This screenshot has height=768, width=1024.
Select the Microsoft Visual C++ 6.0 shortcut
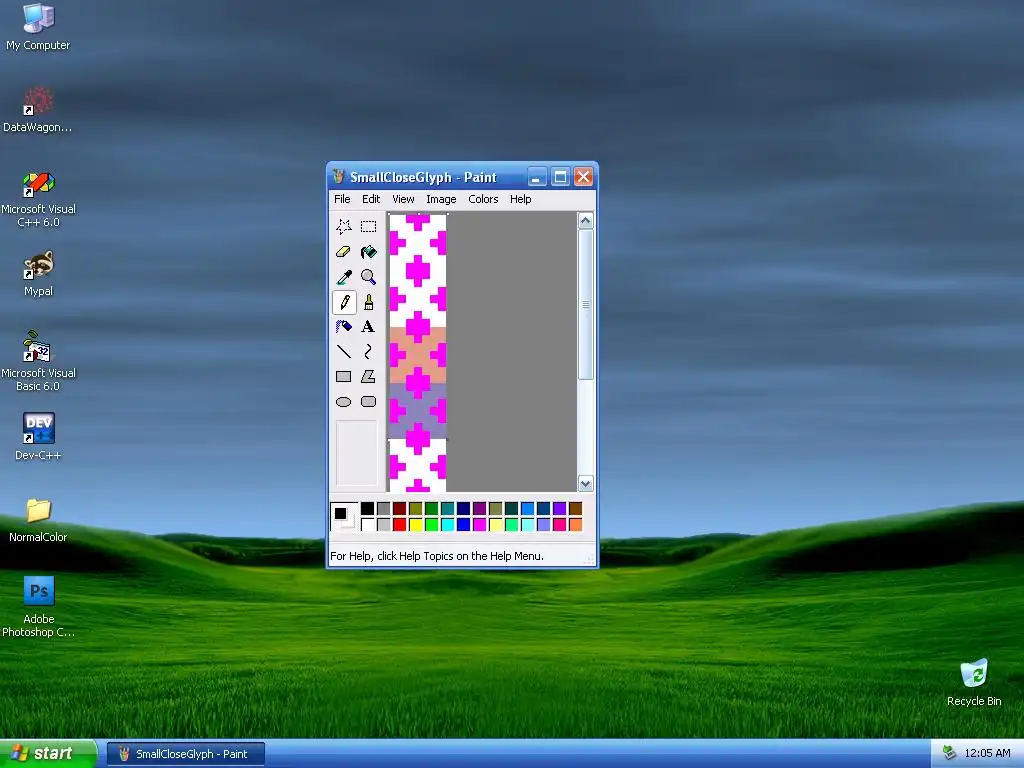point(38,199)
